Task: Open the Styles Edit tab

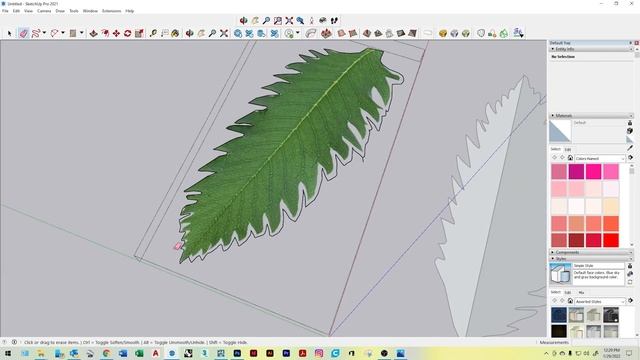Action: click(568, 293)
